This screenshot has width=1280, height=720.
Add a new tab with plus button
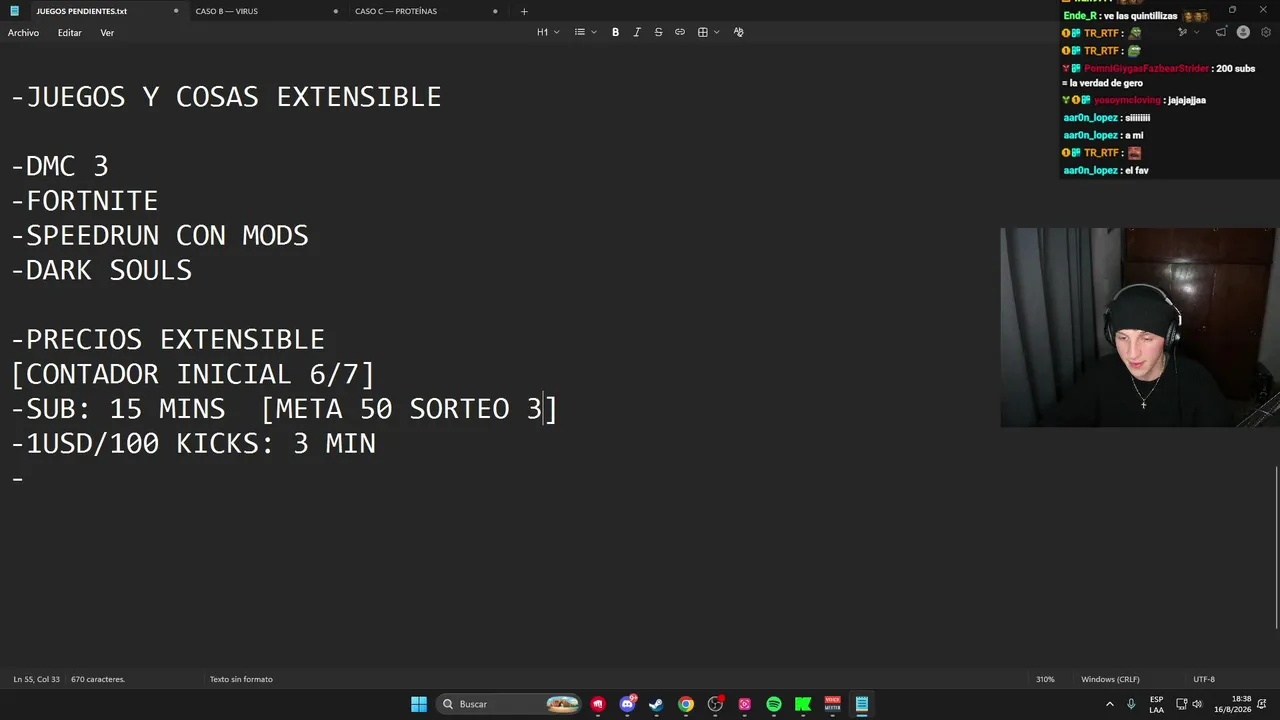coord(524,11)
